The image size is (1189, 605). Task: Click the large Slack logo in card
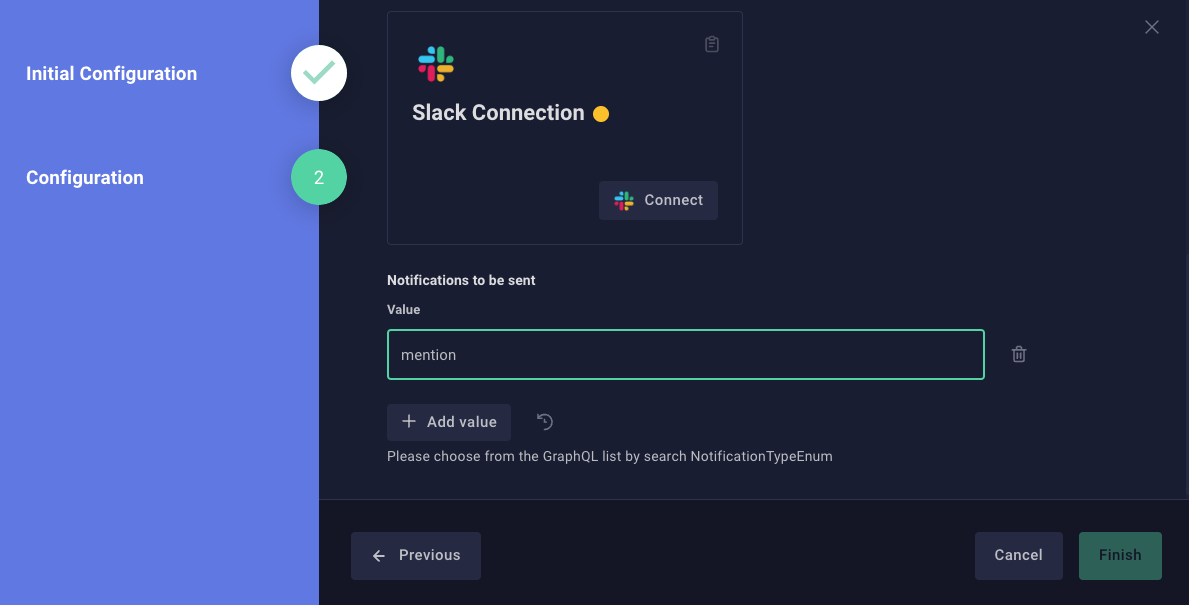pos(436,64)
